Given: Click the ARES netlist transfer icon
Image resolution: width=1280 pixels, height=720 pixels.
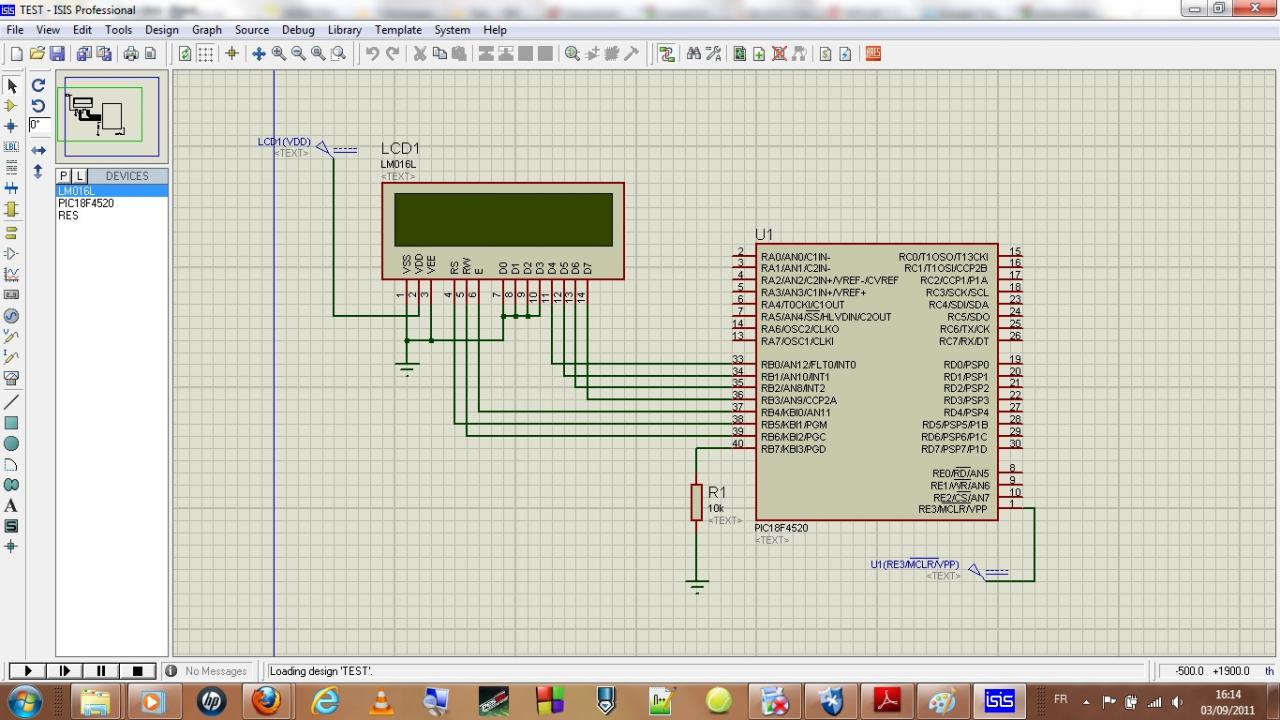Looking at the screenshot, I should [873, 54].
